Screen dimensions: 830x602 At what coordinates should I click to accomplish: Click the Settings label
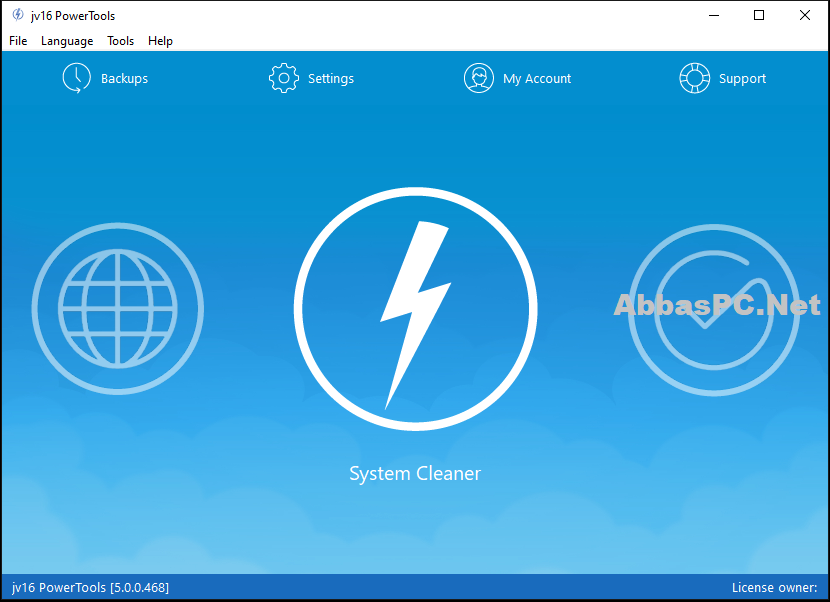pos(331,78)
